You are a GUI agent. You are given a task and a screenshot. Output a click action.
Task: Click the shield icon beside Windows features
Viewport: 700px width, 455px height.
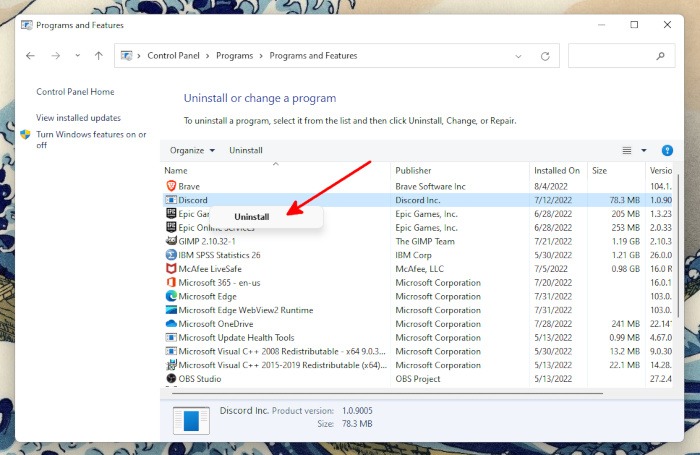click(25, 134)
